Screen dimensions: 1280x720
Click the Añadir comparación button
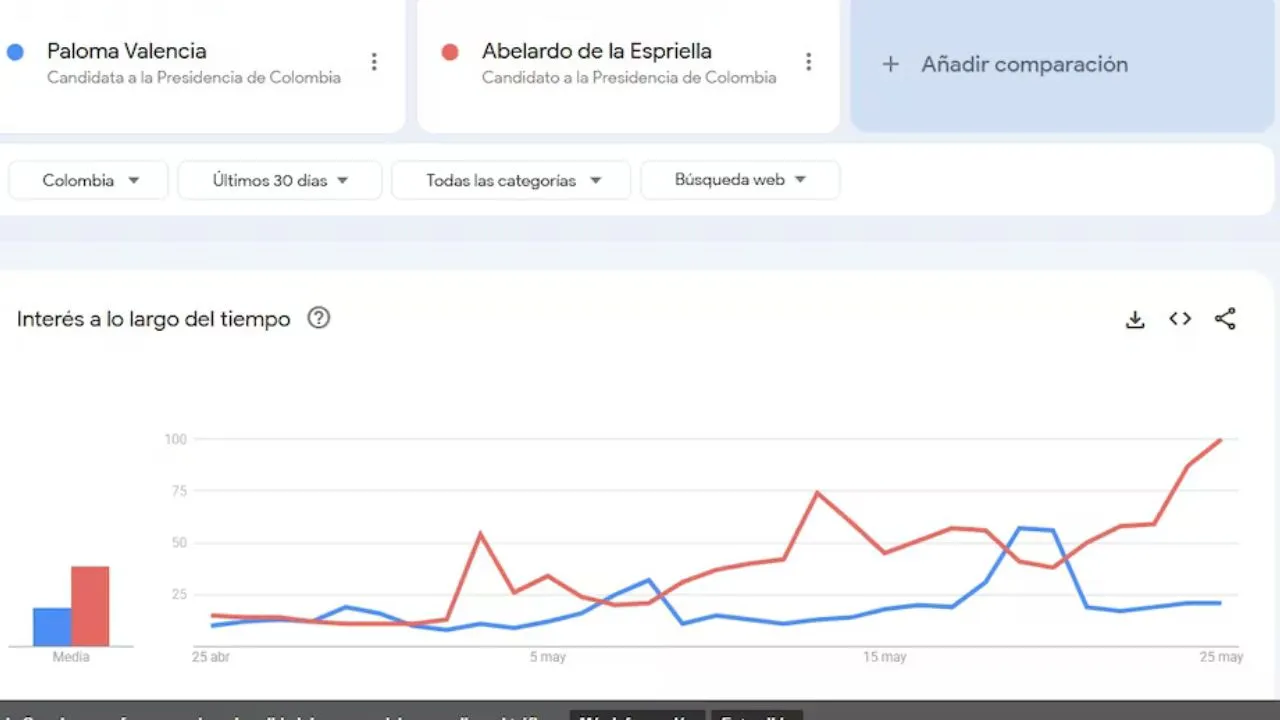pos(1062,66)
